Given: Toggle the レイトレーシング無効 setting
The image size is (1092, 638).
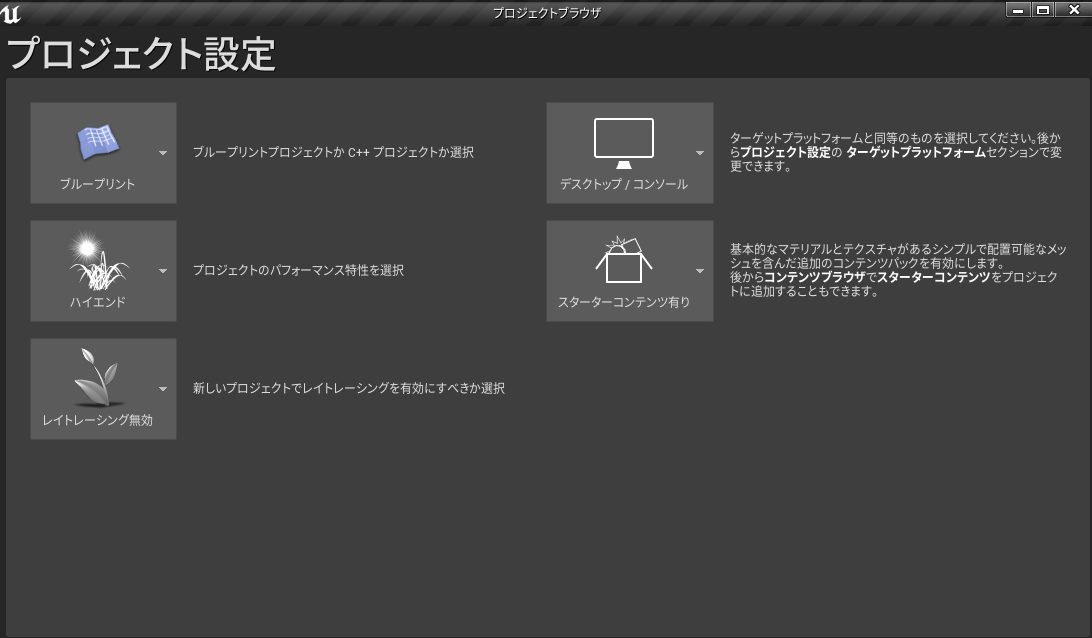Looking at the screenshot, I should point(103,388).
